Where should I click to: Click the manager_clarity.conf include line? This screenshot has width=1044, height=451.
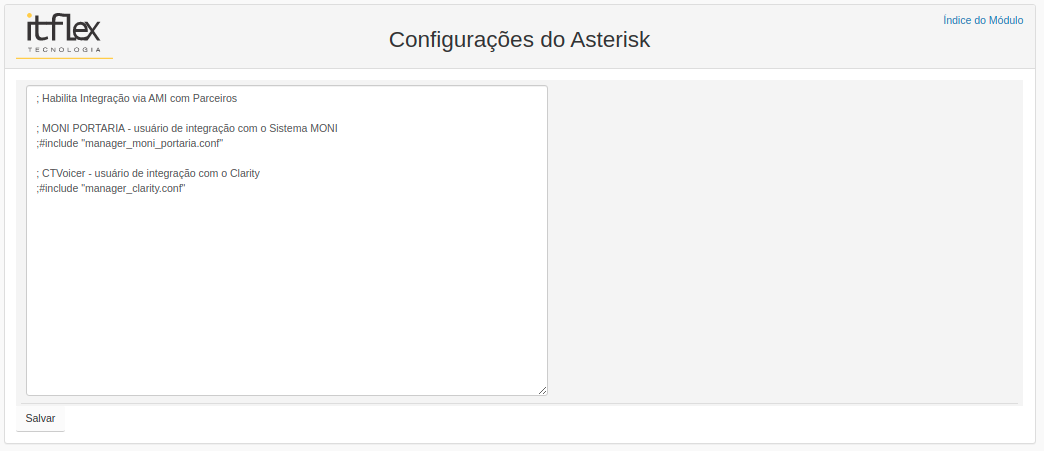pos(111,189)
